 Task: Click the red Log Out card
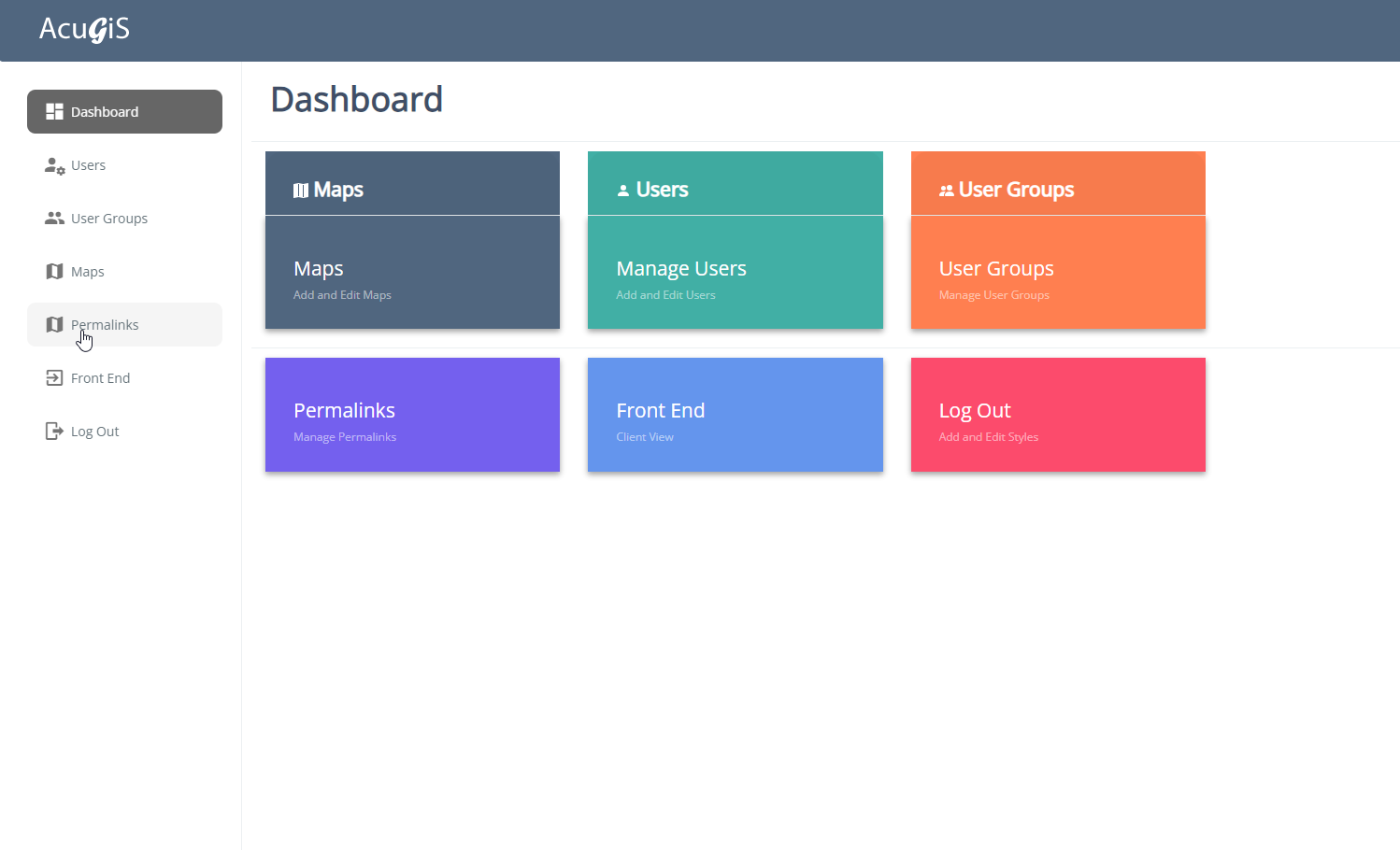pos(1058,415)
